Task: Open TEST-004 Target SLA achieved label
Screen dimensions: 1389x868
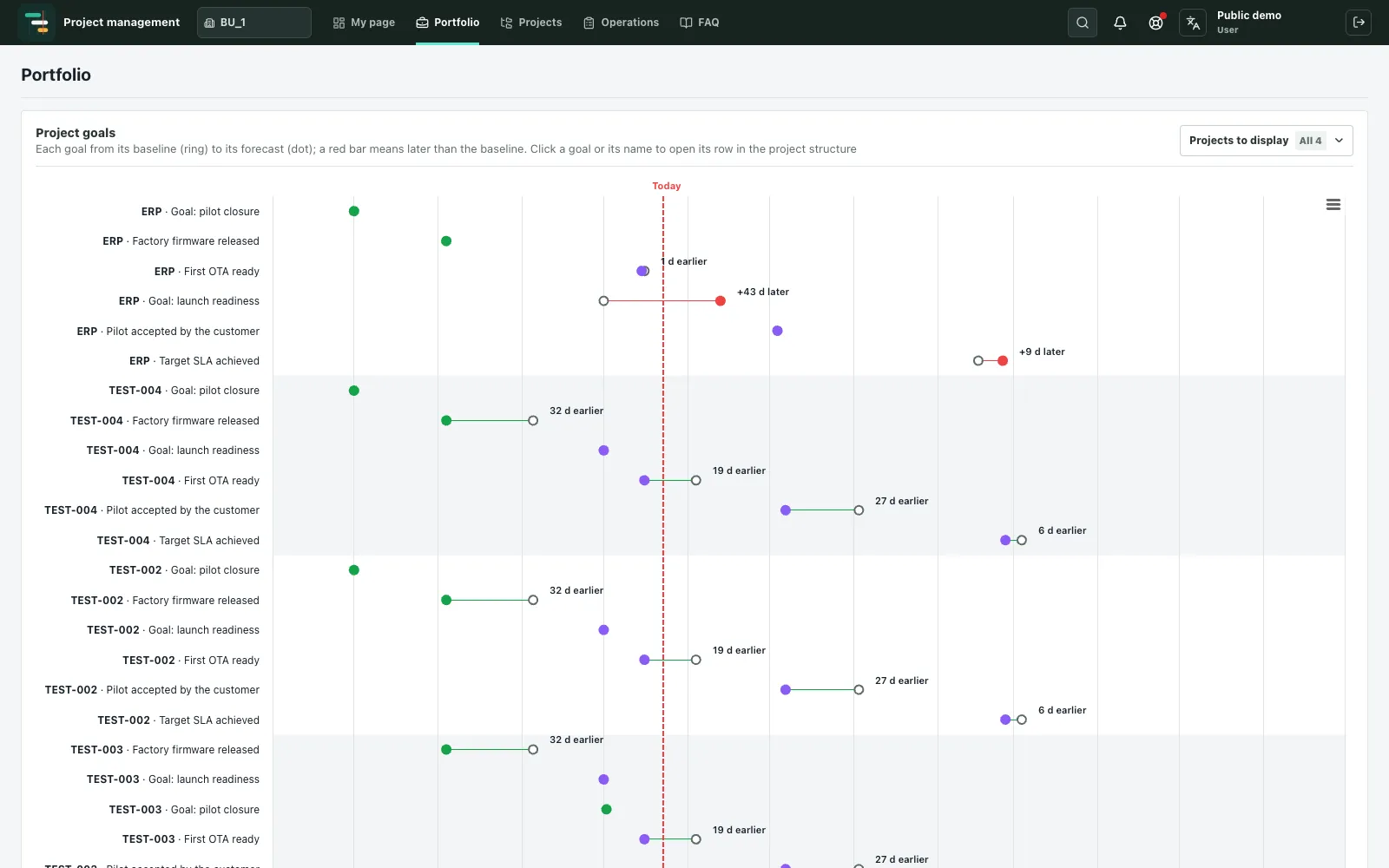Action: (178, 541)
